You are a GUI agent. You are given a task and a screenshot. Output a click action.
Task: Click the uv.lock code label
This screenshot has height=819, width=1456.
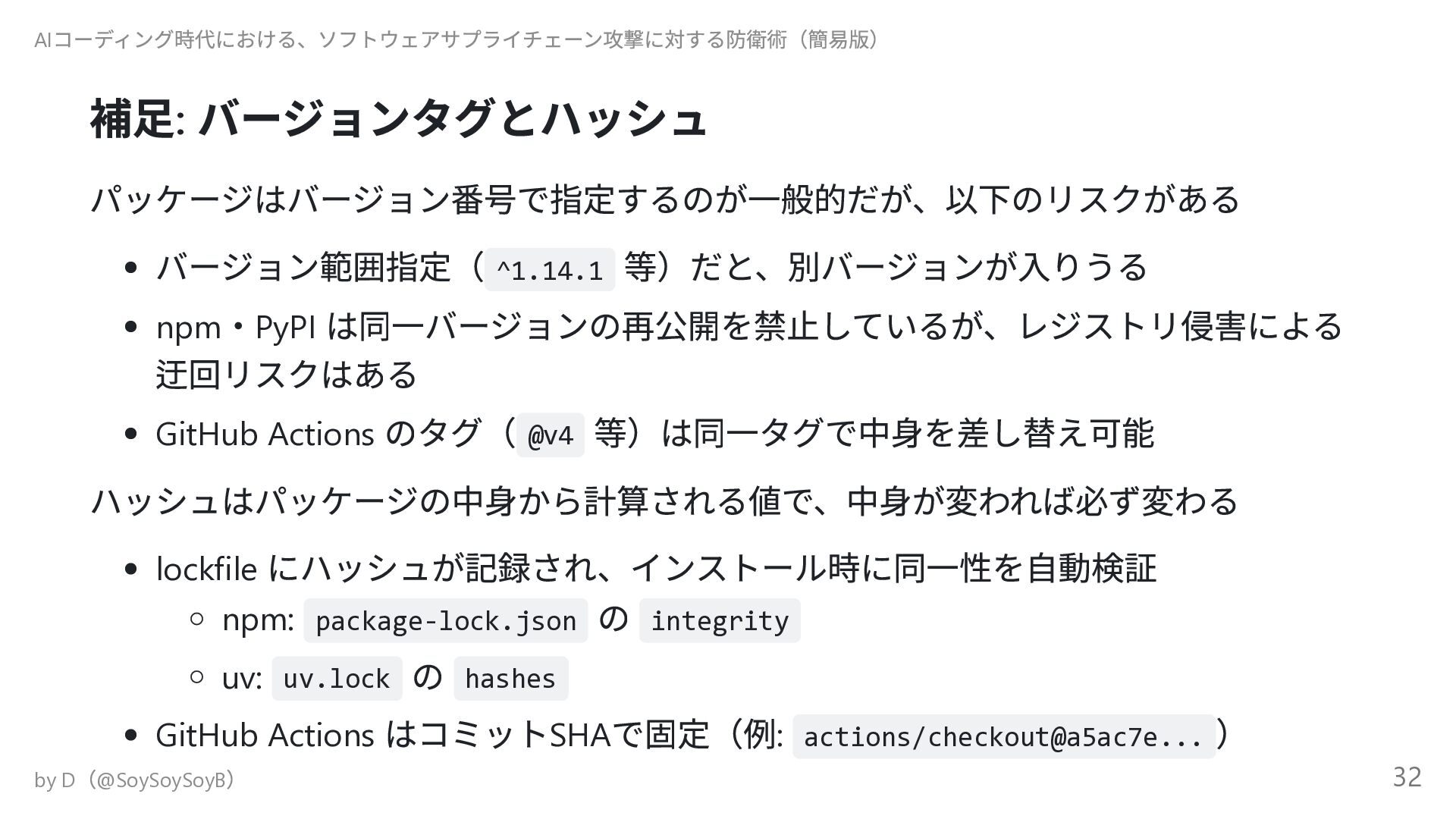coord(336,679)
